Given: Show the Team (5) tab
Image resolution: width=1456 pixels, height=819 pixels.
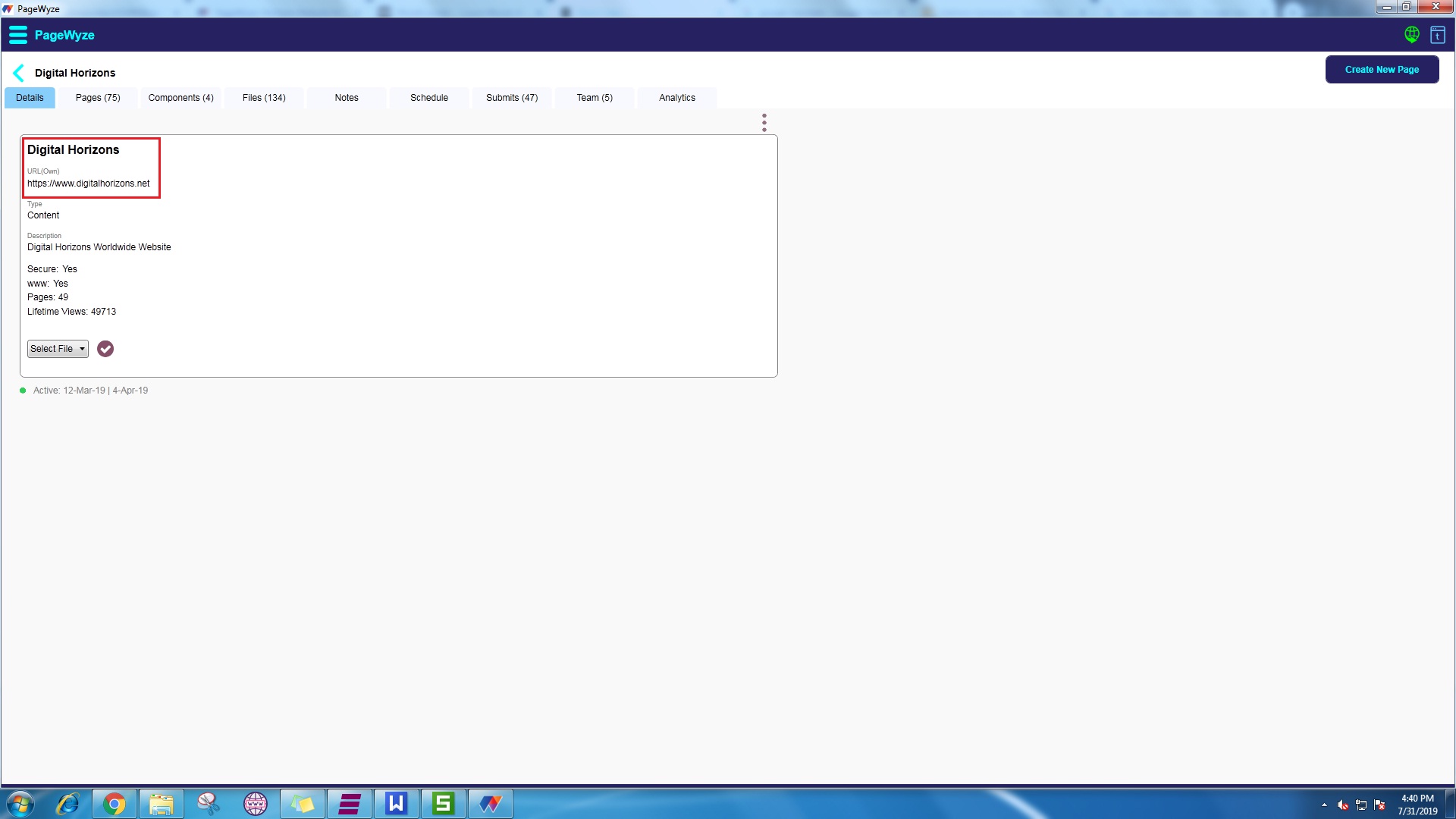Looking at the screenshot, I should click(594, 98).
